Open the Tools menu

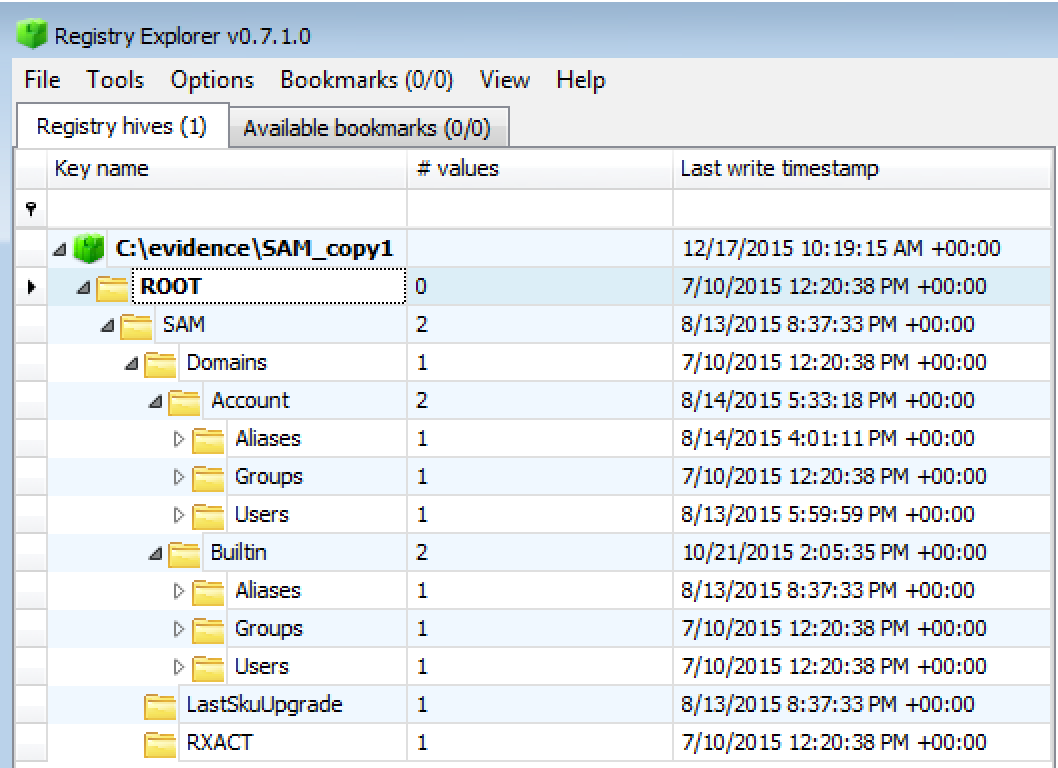click(x=115, y=80)
